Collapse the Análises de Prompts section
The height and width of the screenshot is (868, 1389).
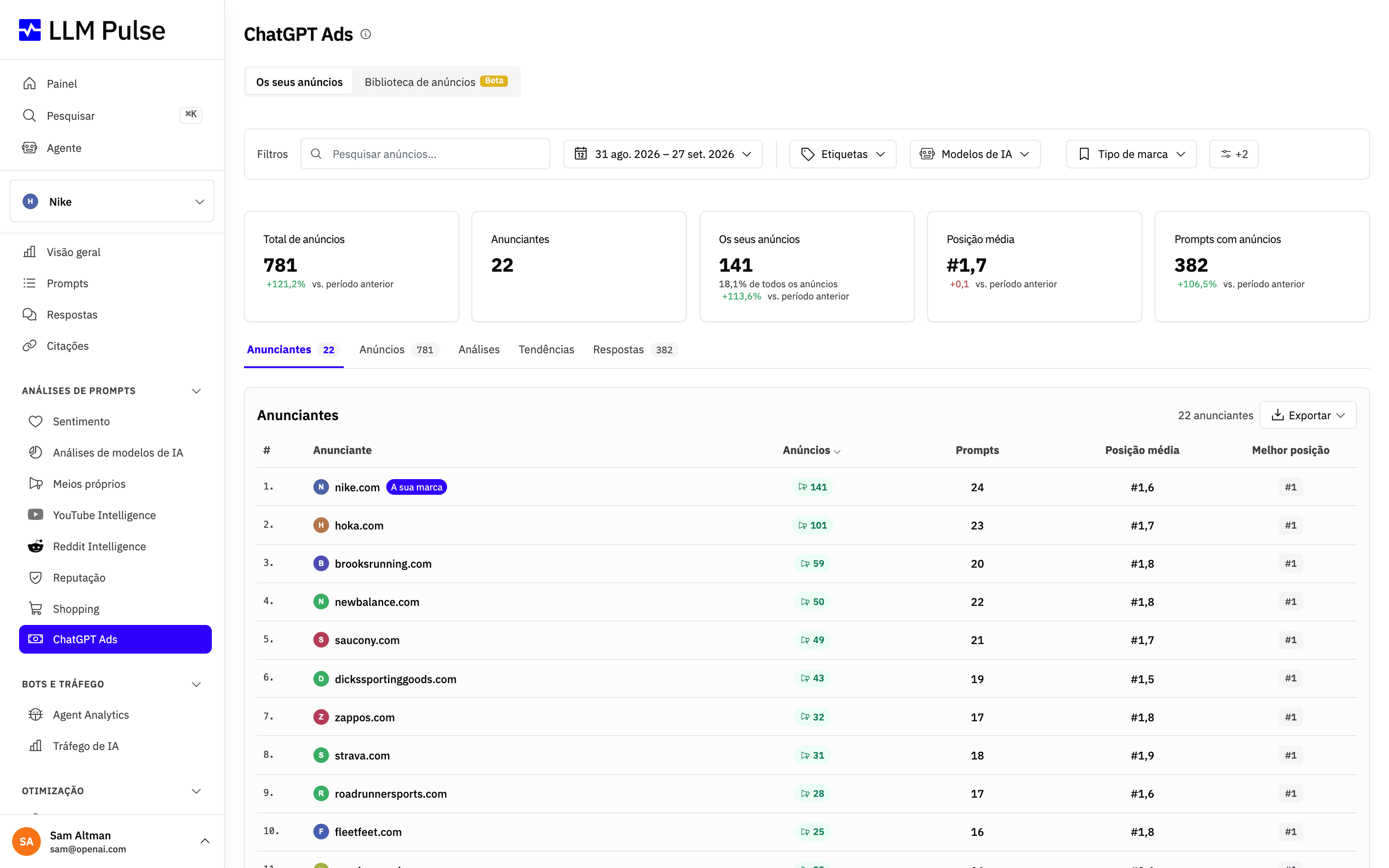(196, 391)
